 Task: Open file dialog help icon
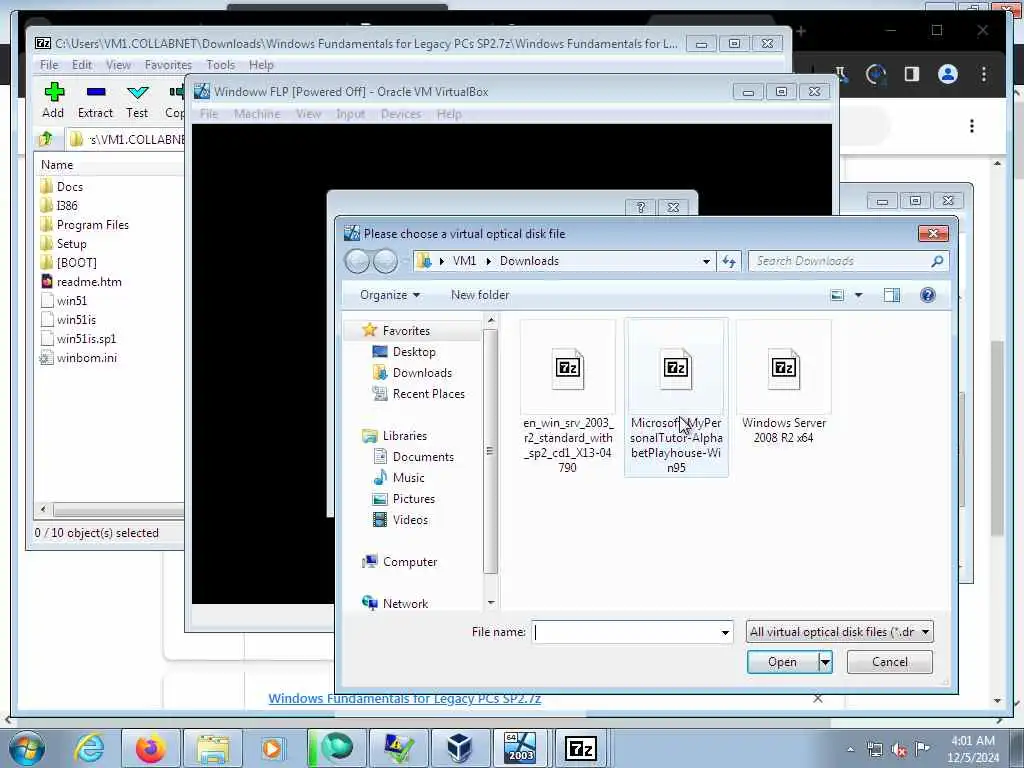pyautogui.click(x=927, y=295)
